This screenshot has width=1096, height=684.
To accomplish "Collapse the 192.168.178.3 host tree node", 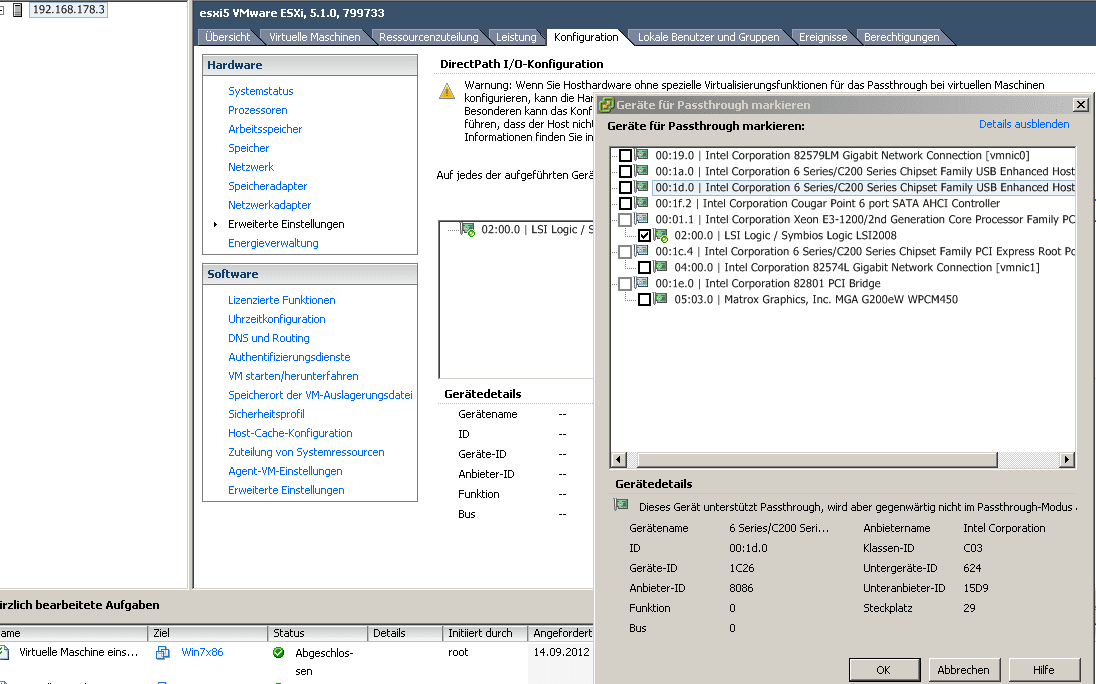I will click(2, 10).
